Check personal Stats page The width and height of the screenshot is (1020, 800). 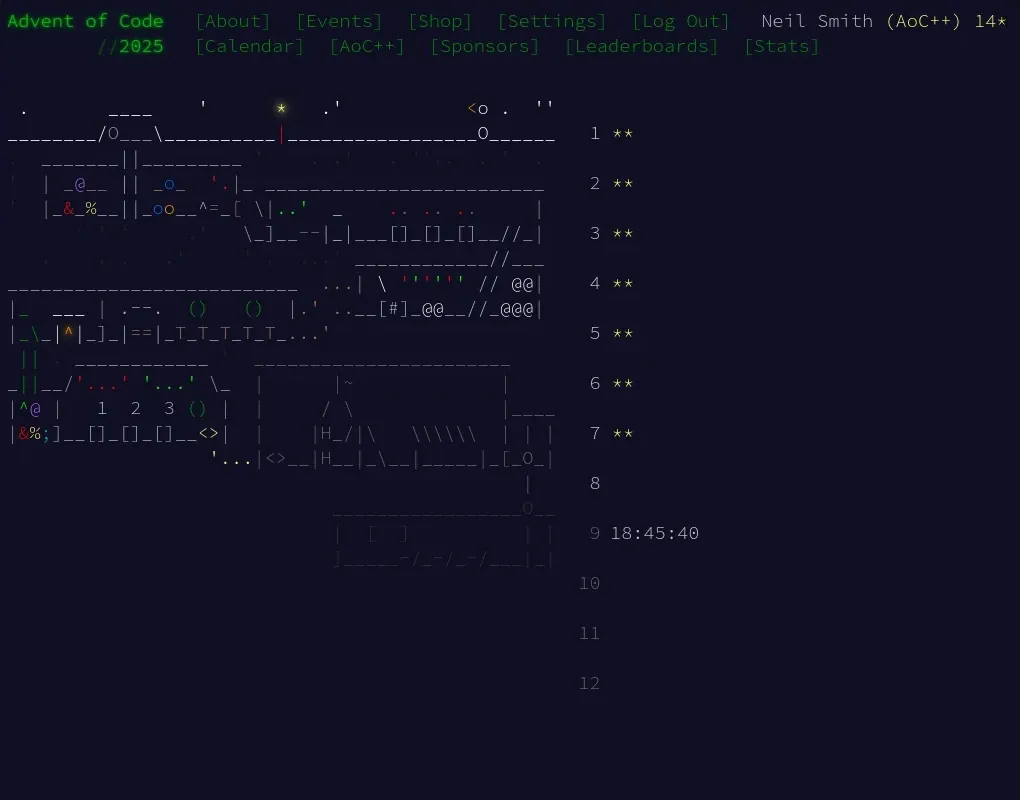pyautogui.click(x=782, y=46)
